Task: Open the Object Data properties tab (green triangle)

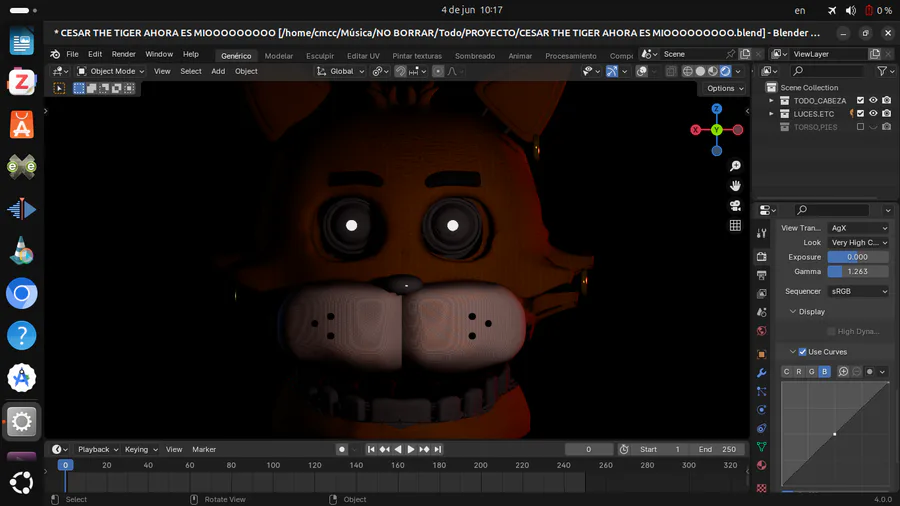Action: tap(762, 446)
